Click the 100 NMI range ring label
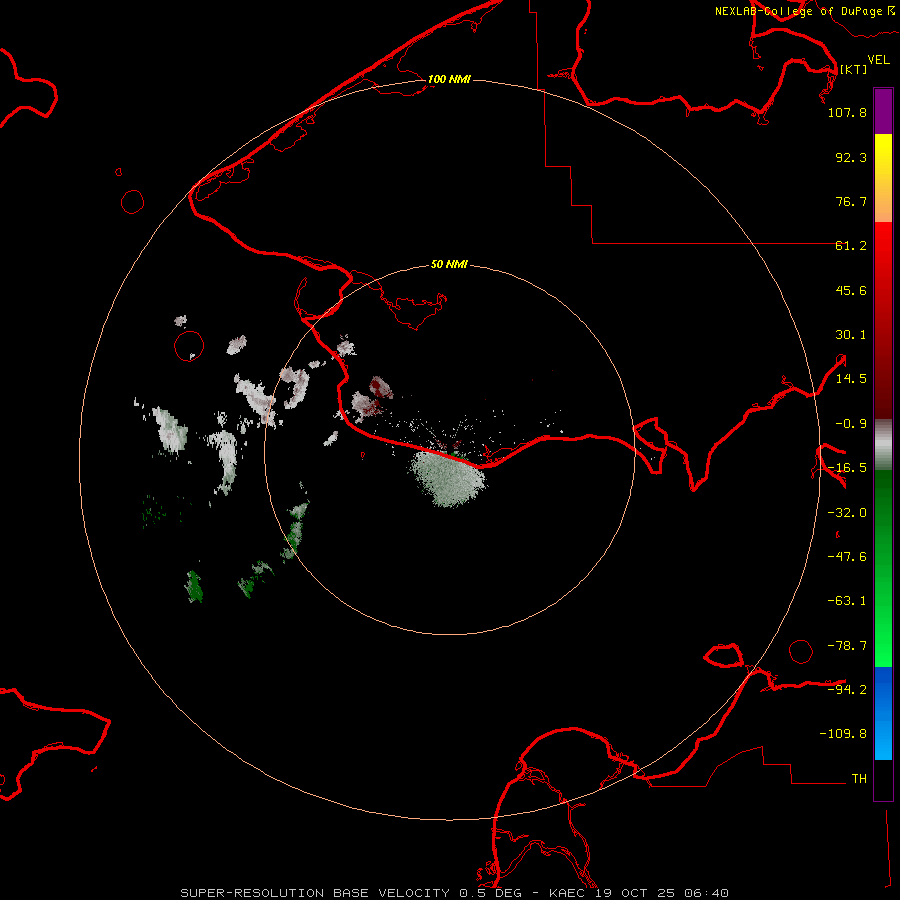 click(x=449, y=79)
